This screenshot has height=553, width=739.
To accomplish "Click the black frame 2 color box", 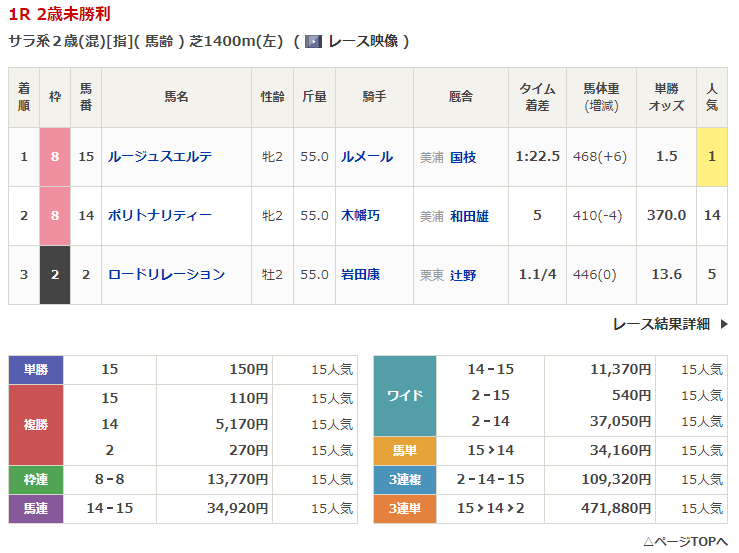I will pos(55,274).
